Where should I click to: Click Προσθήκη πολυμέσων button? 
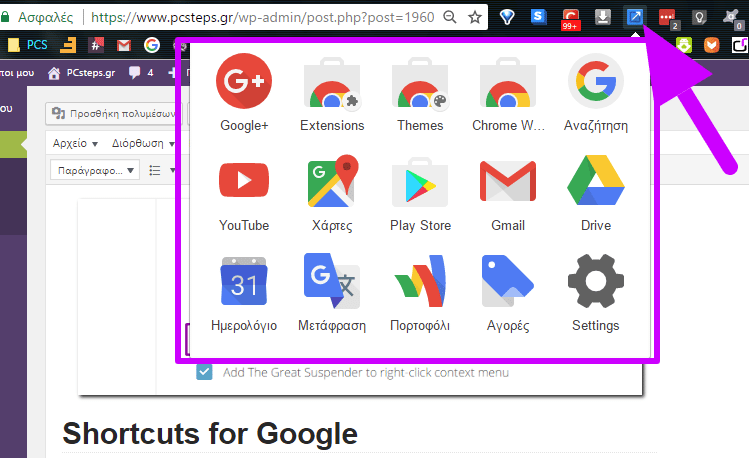[114, 114]
